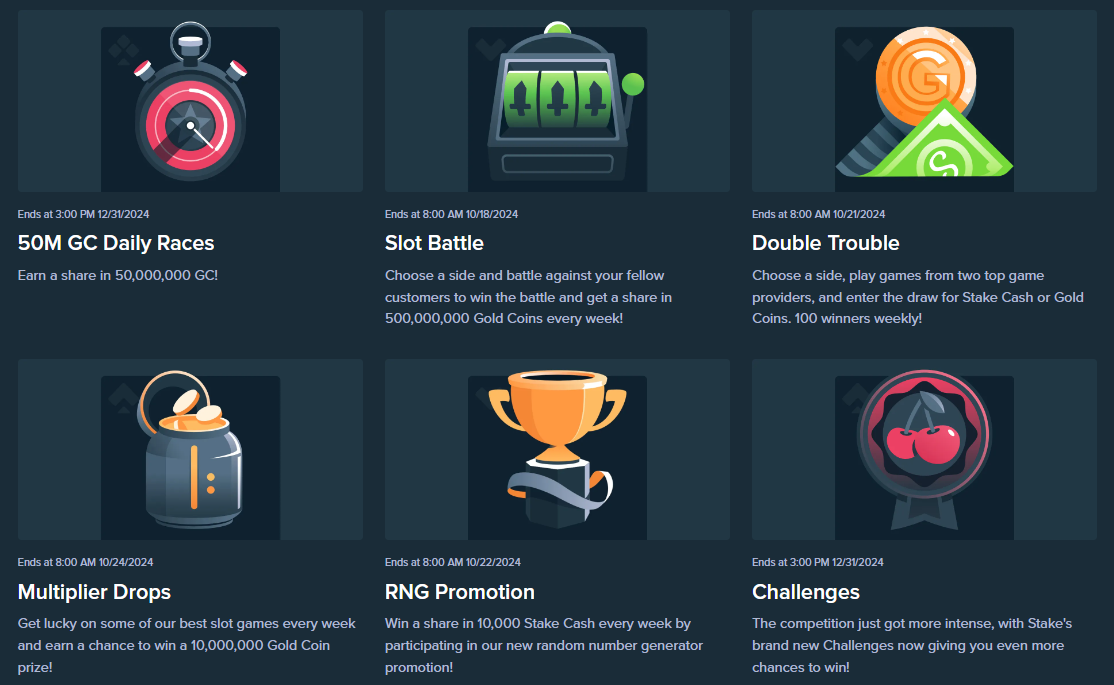Click the Challenges description text

(912, 645)
